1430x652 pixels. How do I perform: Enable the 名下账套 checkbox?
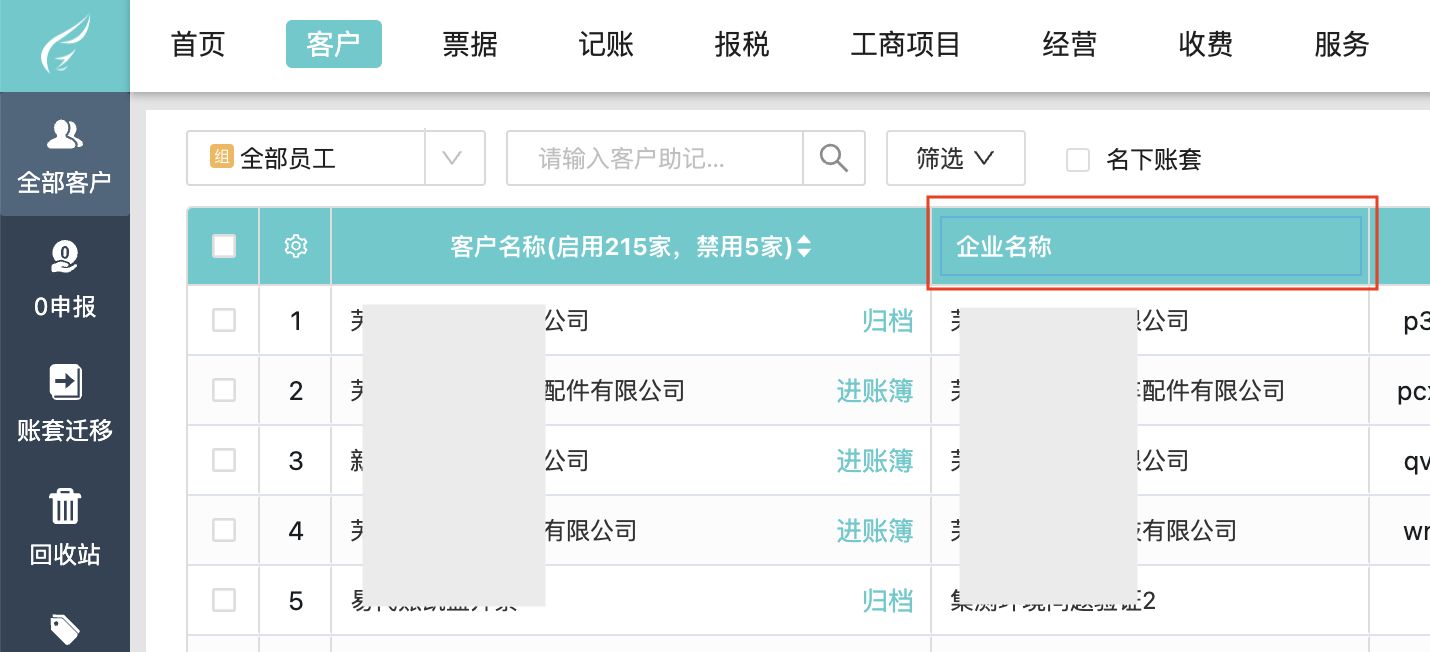tap(1078, 159)
